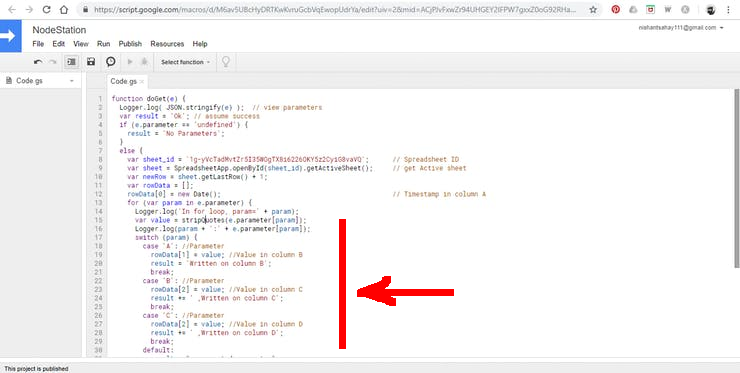The height and width of the screenshot is (373, 740).
Task: Open the Help menu
Action: point(200,44)
